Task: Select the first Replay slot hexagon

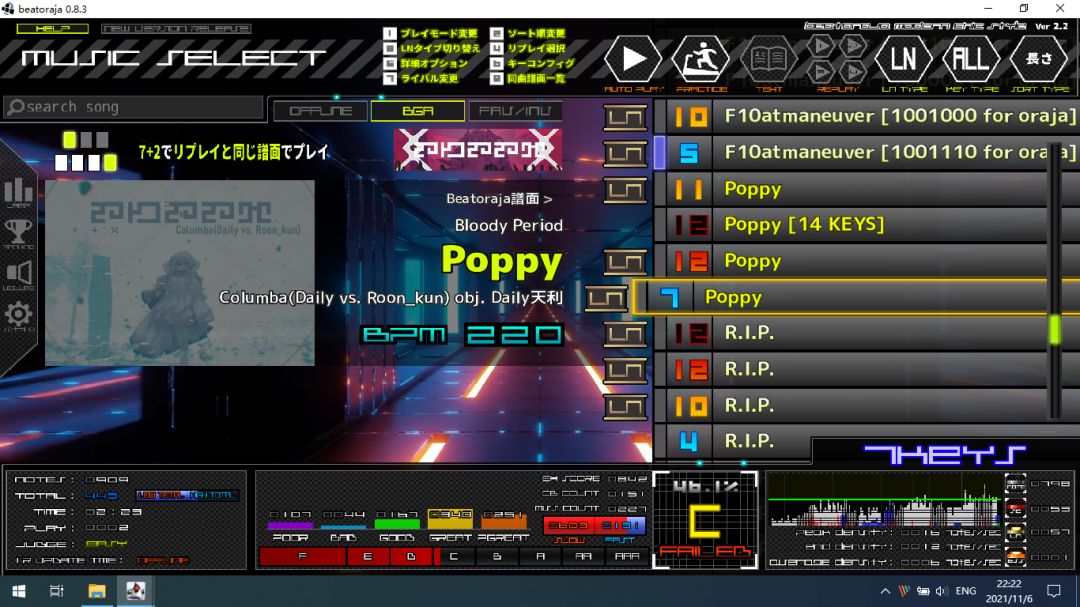Action: 820,46
